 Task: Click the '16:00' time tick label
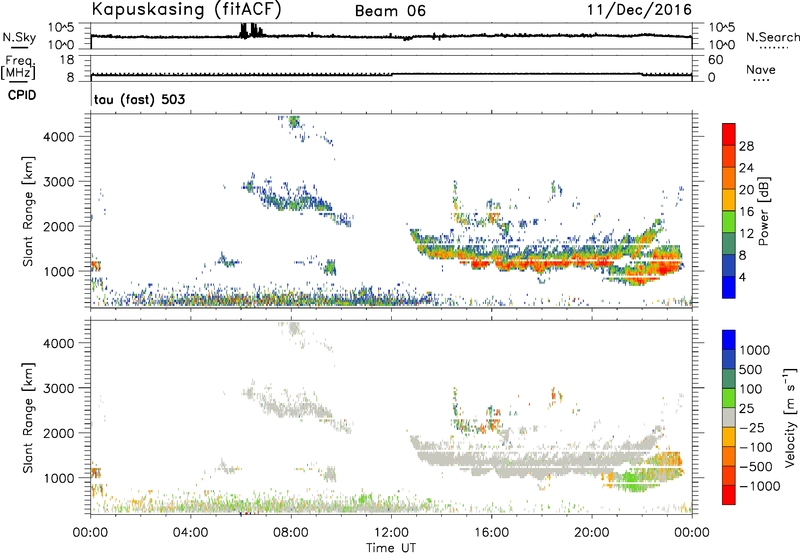(x=491, y=533)
